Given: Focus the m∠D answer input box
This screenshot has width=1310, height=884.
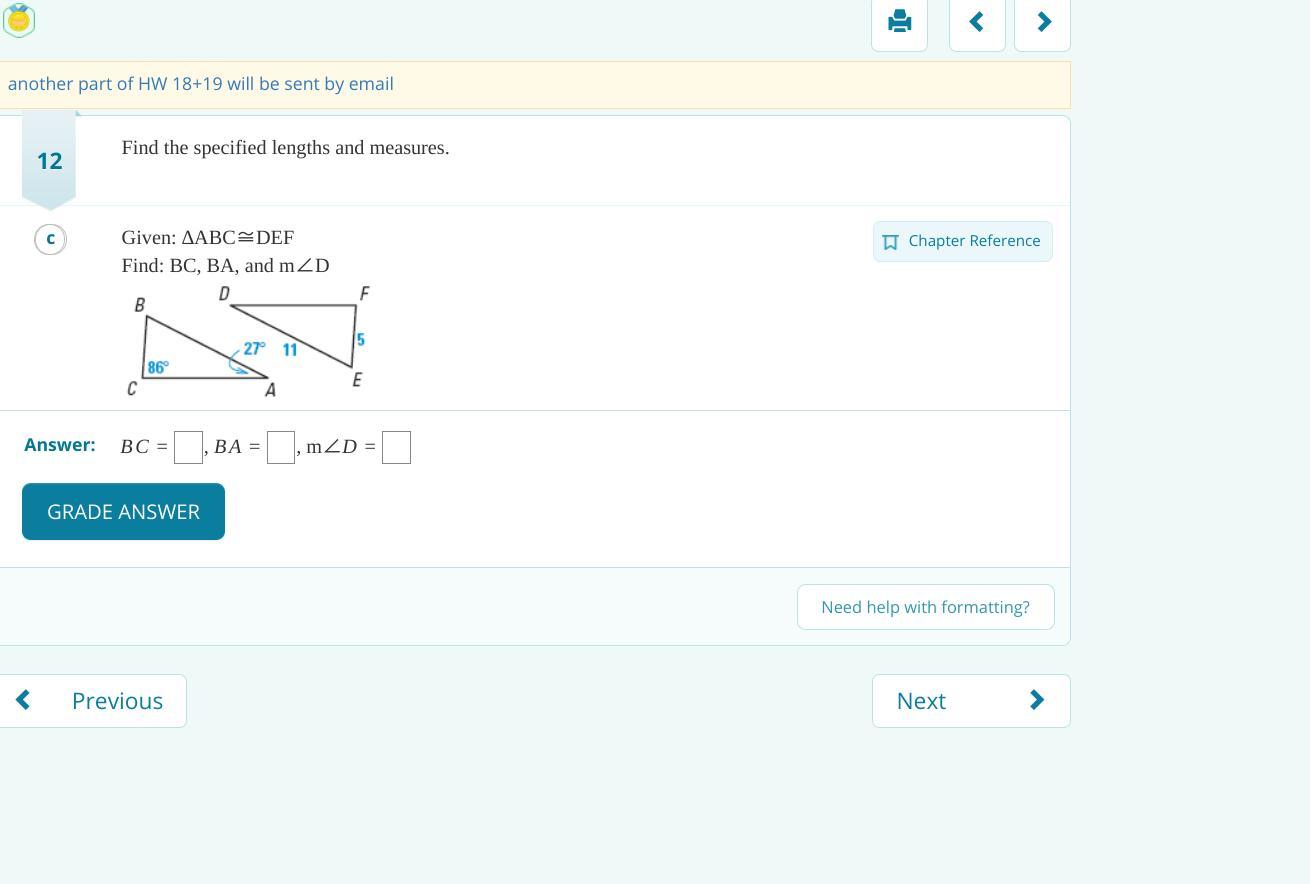Looking at the screenshot, I should point(396,447).
